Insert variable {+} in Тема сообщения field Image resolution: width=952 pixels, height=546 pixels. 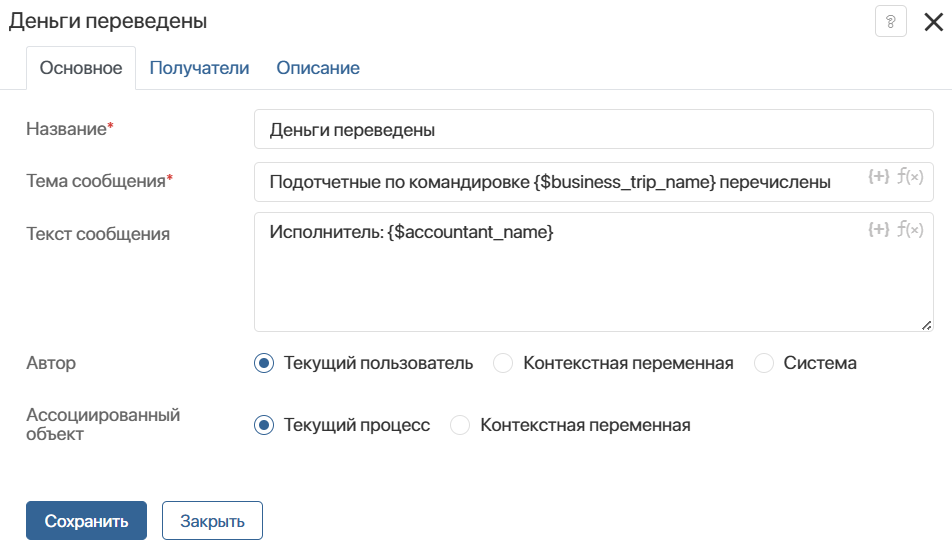click(879, 177)
